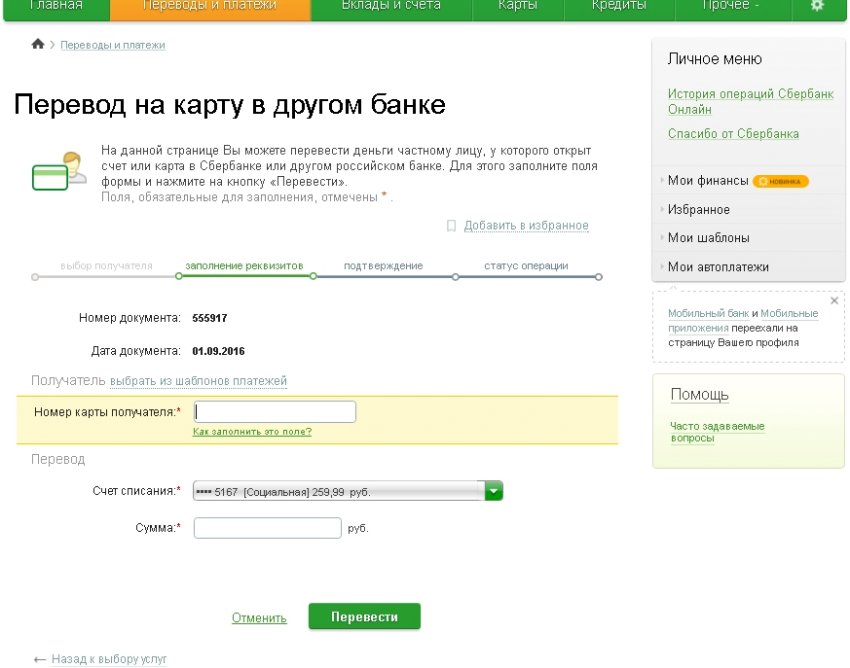
Task: Click the Сумма amount input field
Action: click(x=267, y=528)
